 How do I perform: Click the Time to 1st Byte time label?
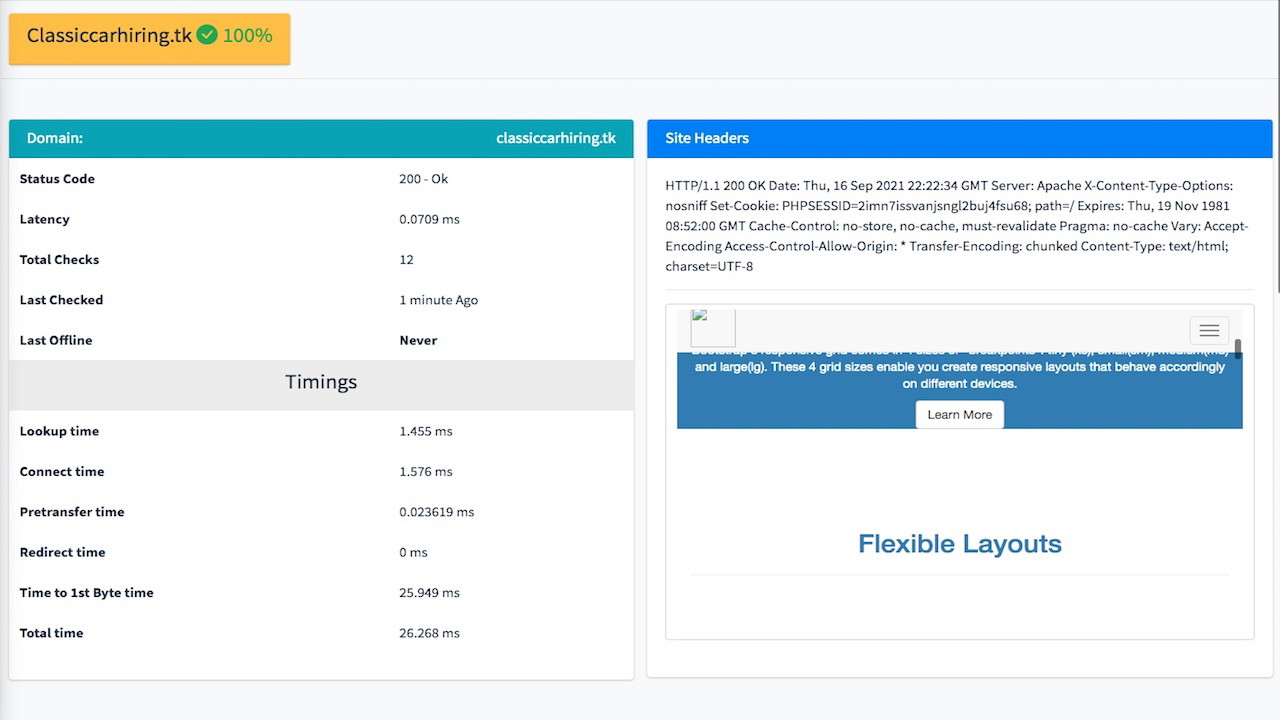(x=86, y=593)
